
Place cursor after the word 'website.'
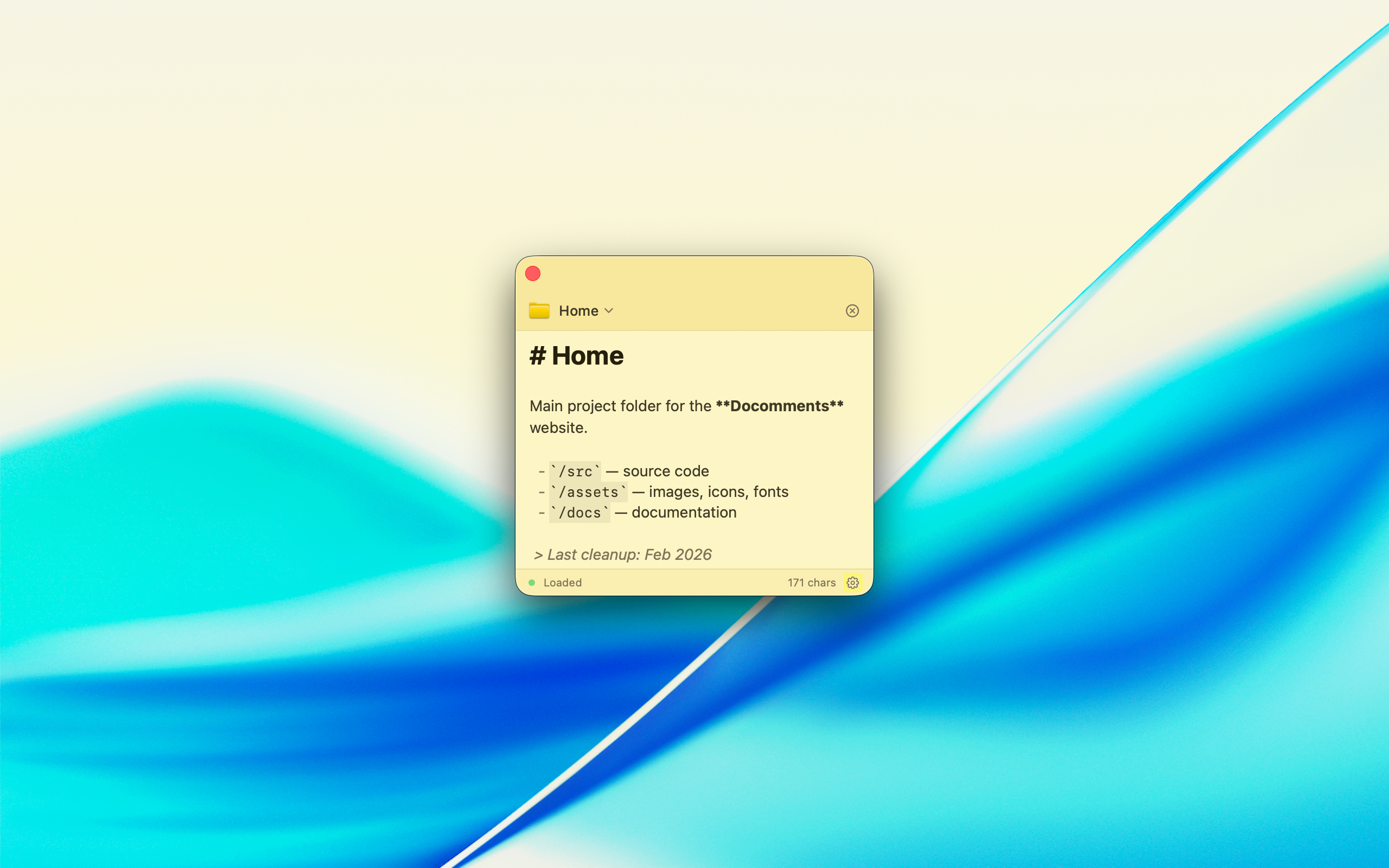pos(588,427)
